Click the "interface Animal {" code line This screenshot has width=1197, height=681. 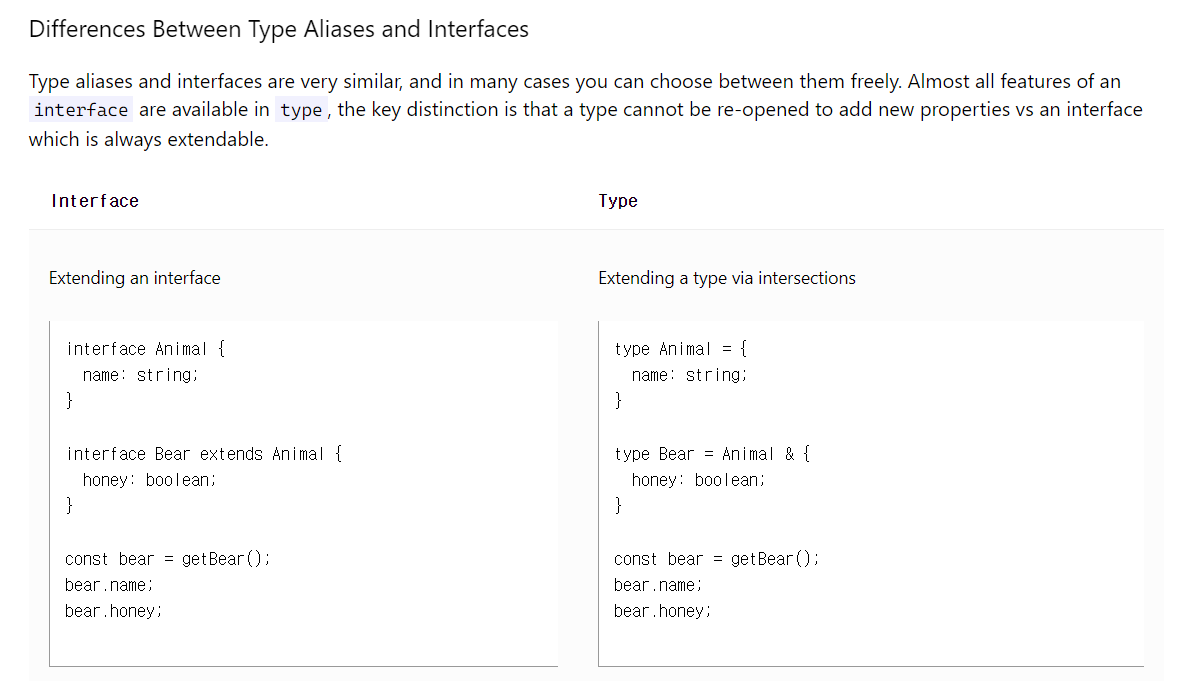pyautogui.click(x=146, y=349)
